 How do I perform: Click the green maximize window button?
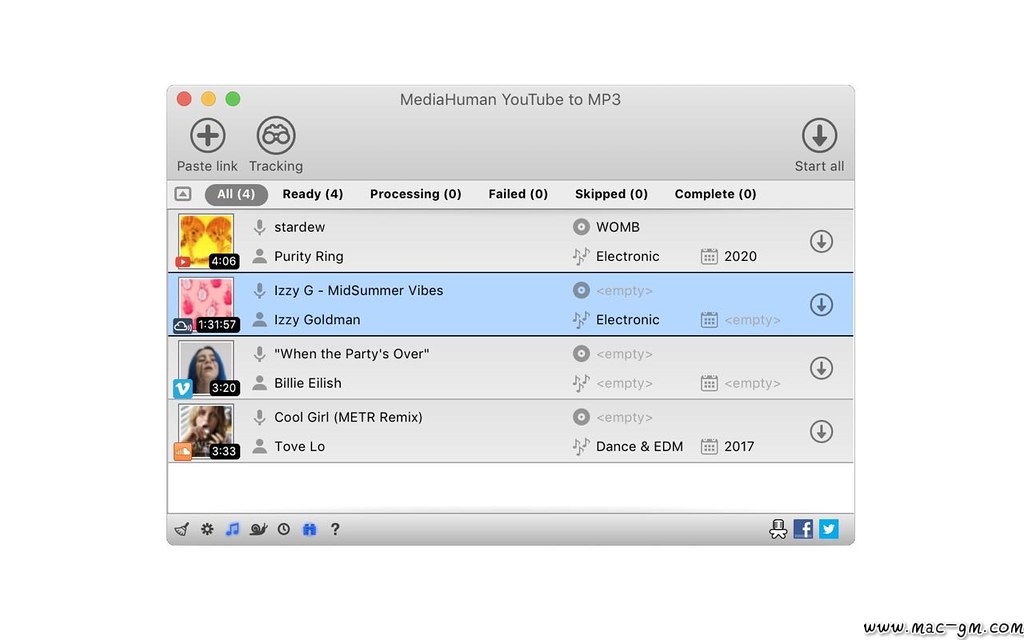233,99
